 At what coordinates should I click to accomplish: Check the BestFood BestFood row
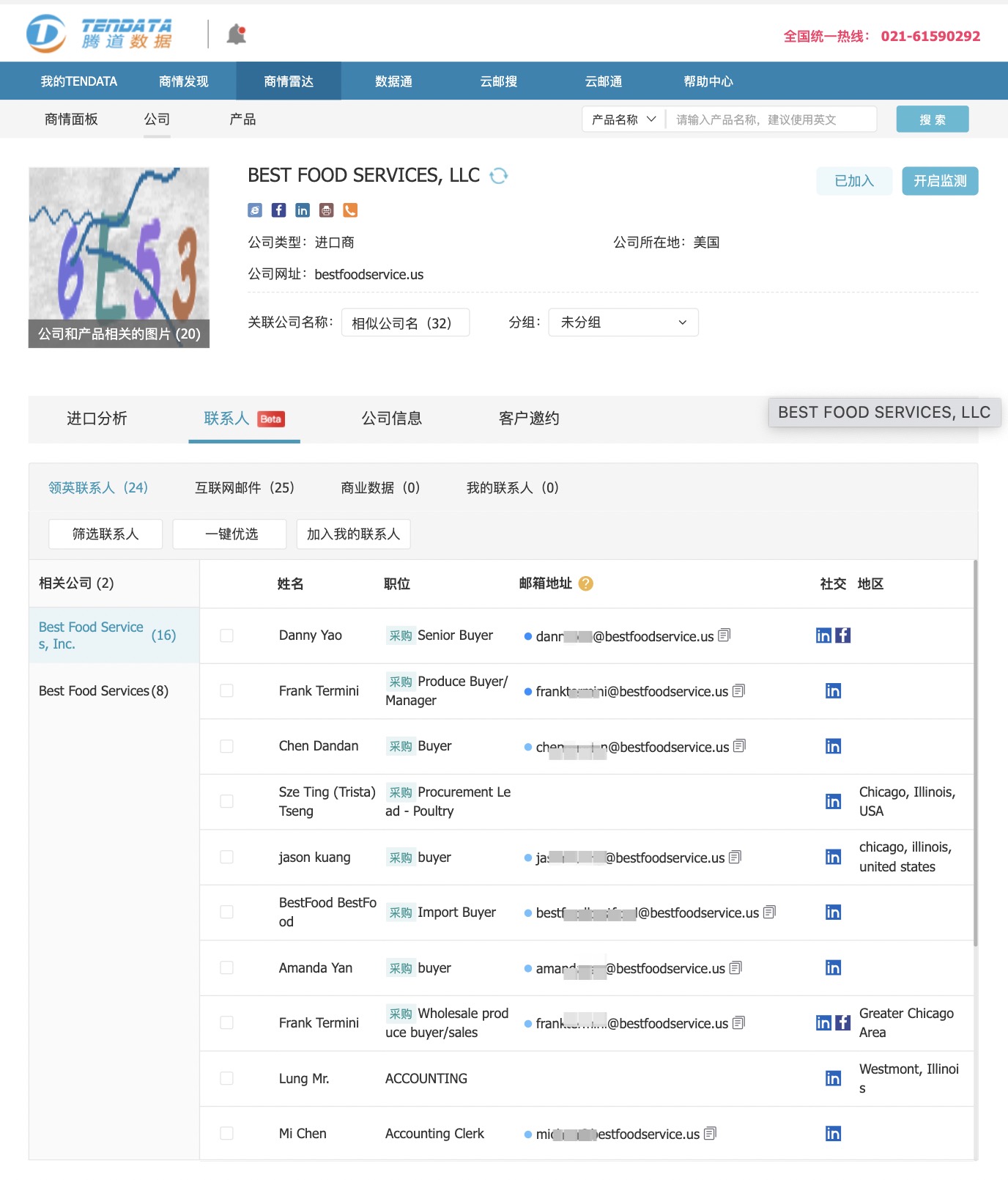[227, 912]
